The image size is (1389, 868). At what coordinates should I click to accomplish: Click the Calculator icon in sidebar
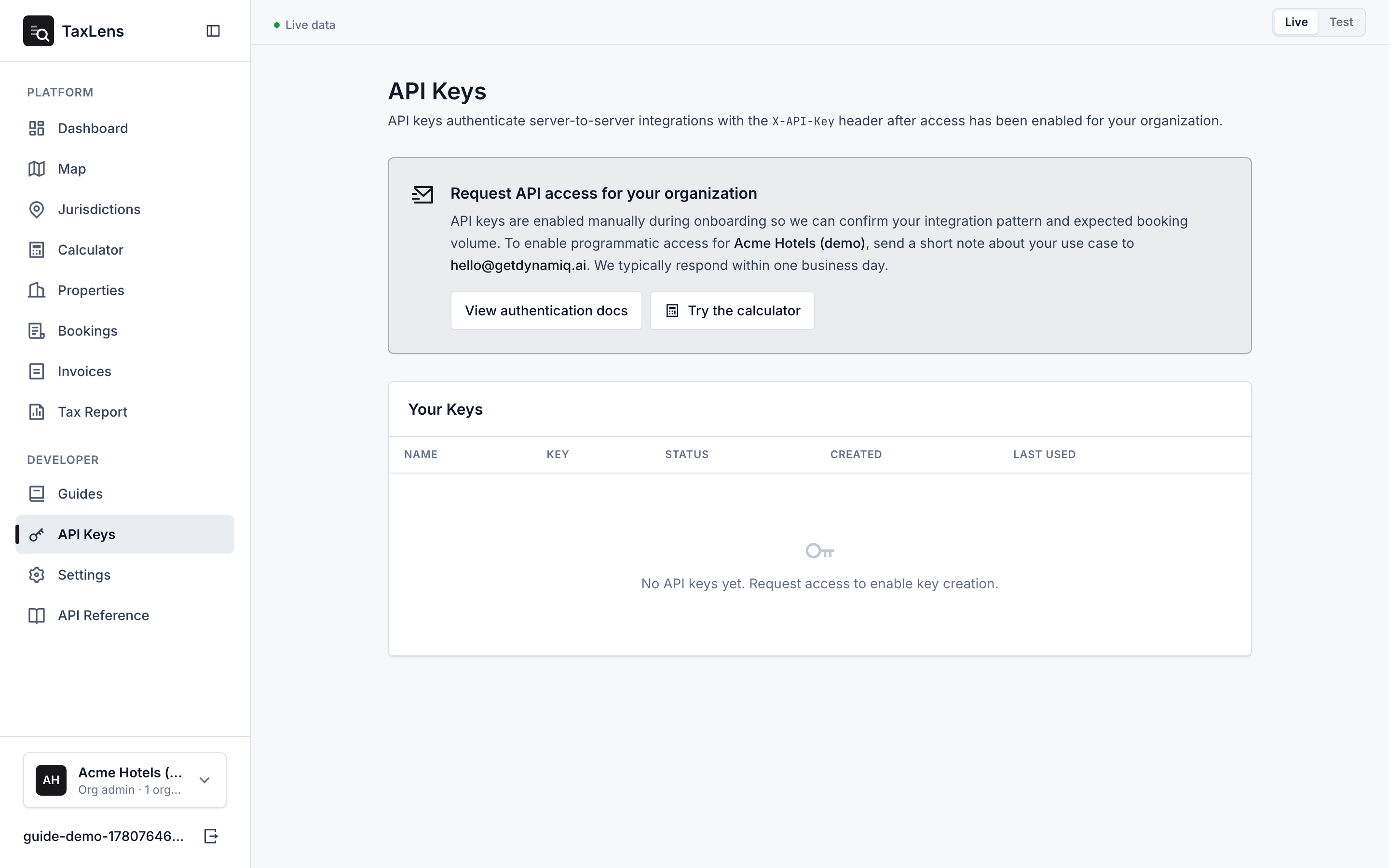tap(37, 250)
